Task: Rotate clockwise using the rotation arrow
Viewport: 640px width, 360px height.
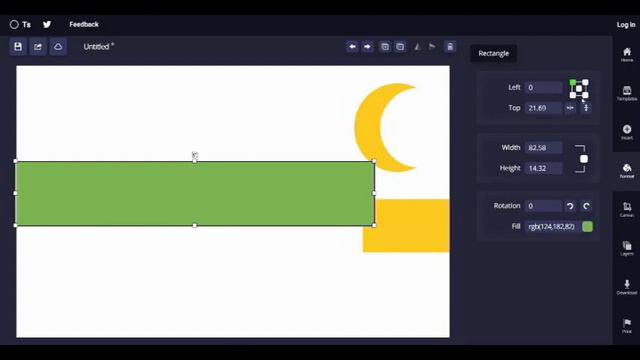Action: [586, 206]
